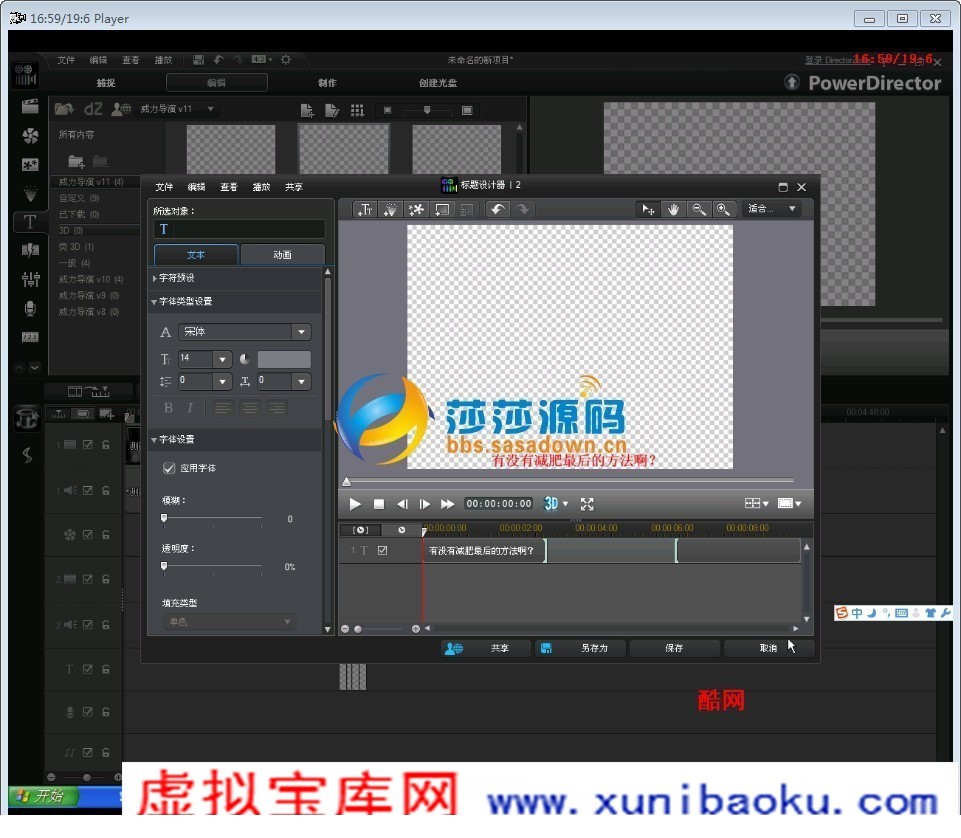Apply bold formatting to the text
Viewport: 961px width, 838px height.
168,408
